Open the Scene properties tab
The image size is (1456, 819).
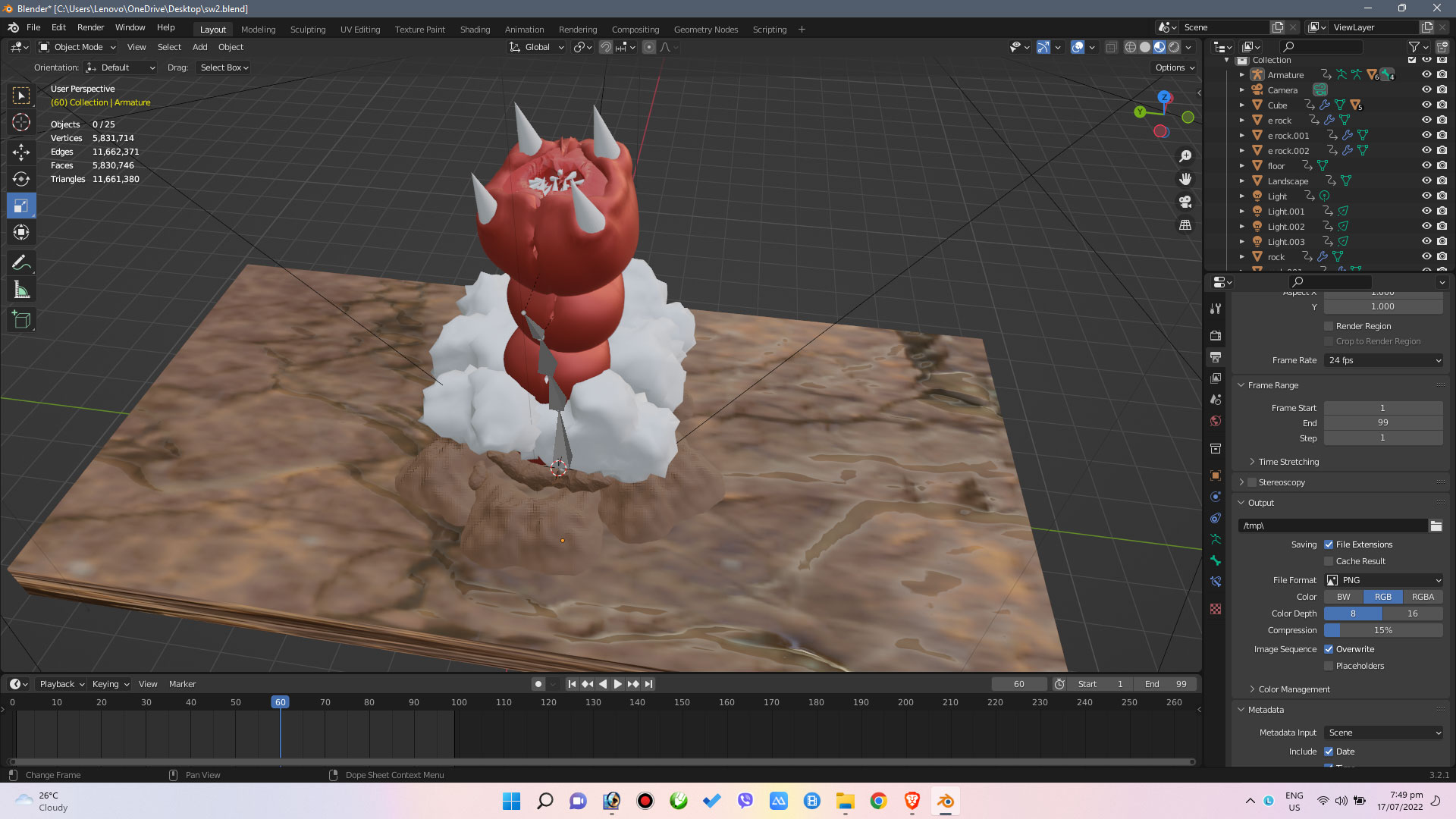1216,399
